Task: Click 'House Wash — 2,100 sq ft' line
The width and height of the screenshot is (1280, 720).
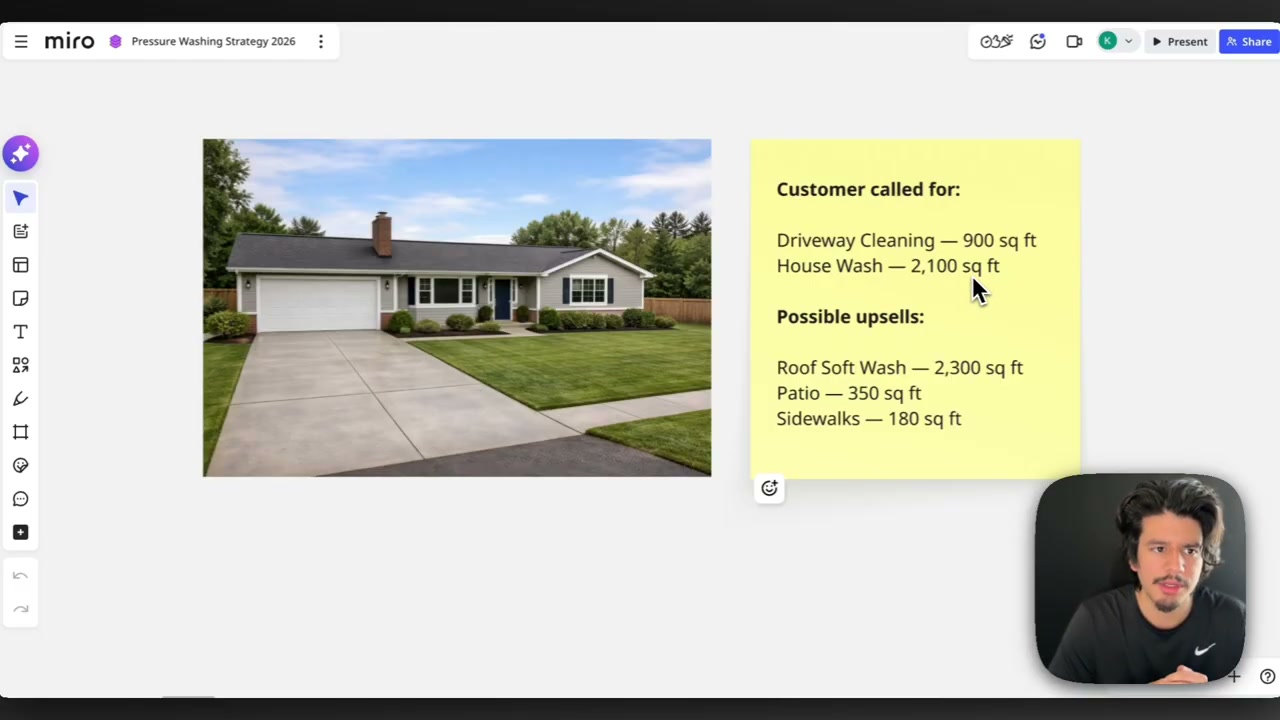Action: [888, 266]
